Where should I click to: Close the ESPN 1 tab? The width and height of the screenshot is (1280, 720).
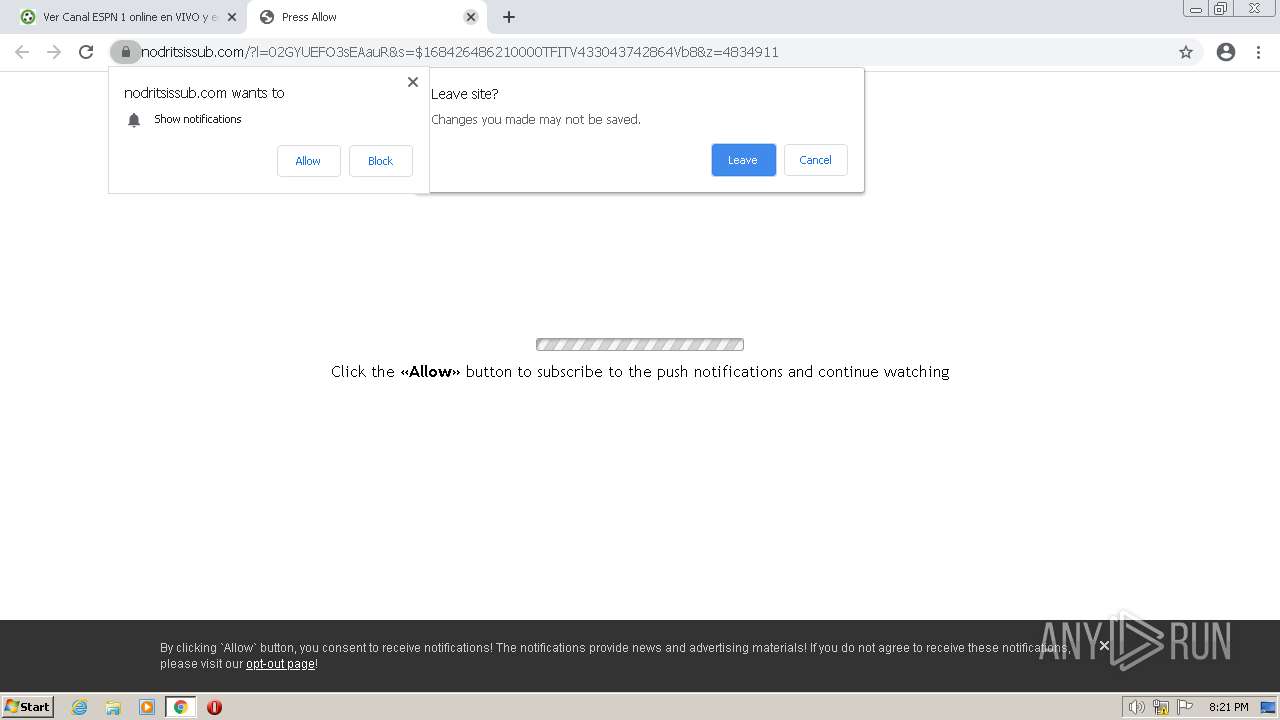232,17
